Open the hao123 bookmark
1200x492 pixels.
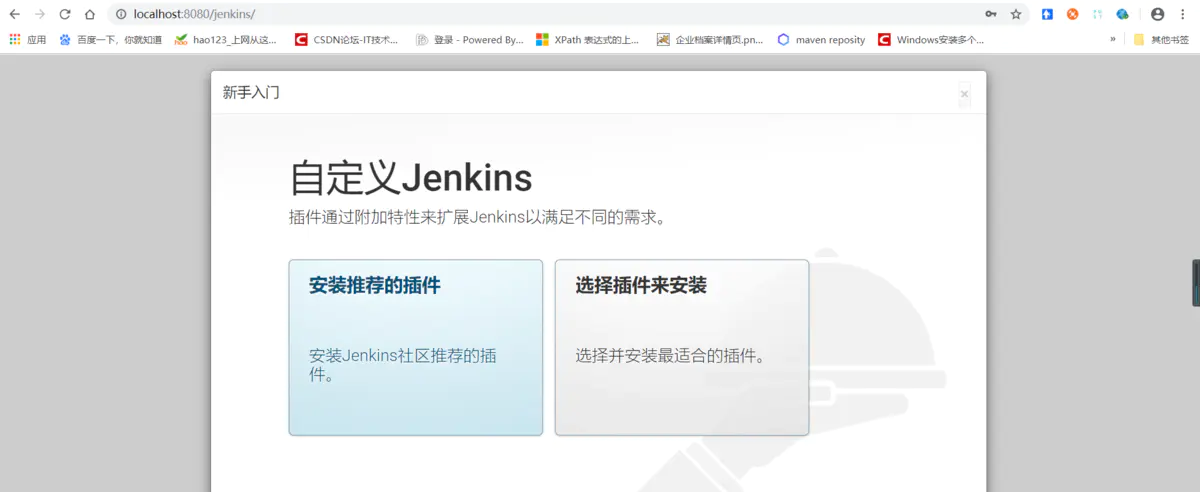click(x=226, y=40)
